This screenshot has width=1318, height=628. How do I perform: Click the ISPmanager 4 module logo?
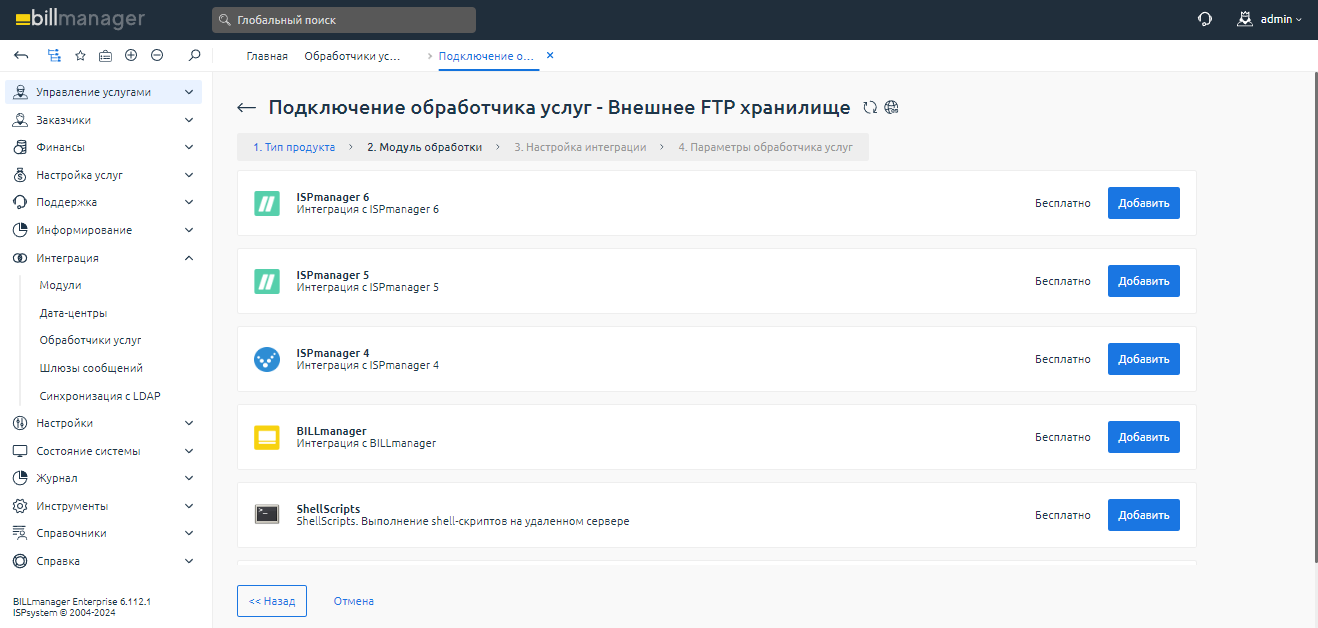[x=266, y=359]
